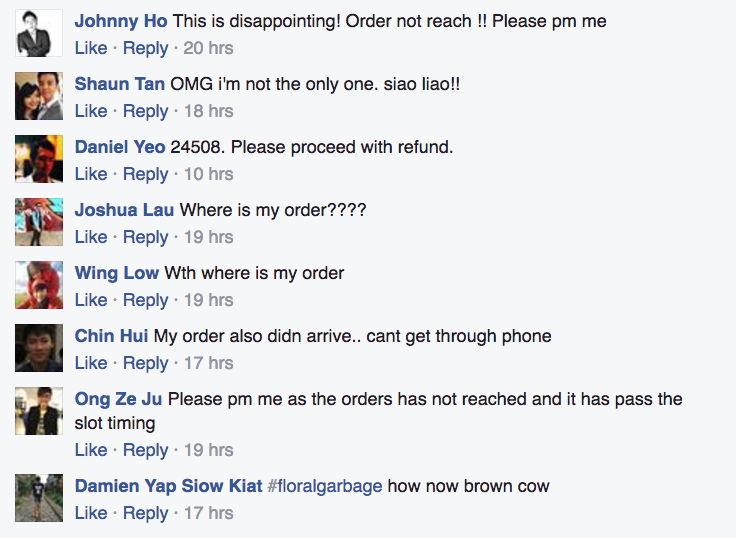Open Daniel Yeo's profile photo

coord(39,159)
